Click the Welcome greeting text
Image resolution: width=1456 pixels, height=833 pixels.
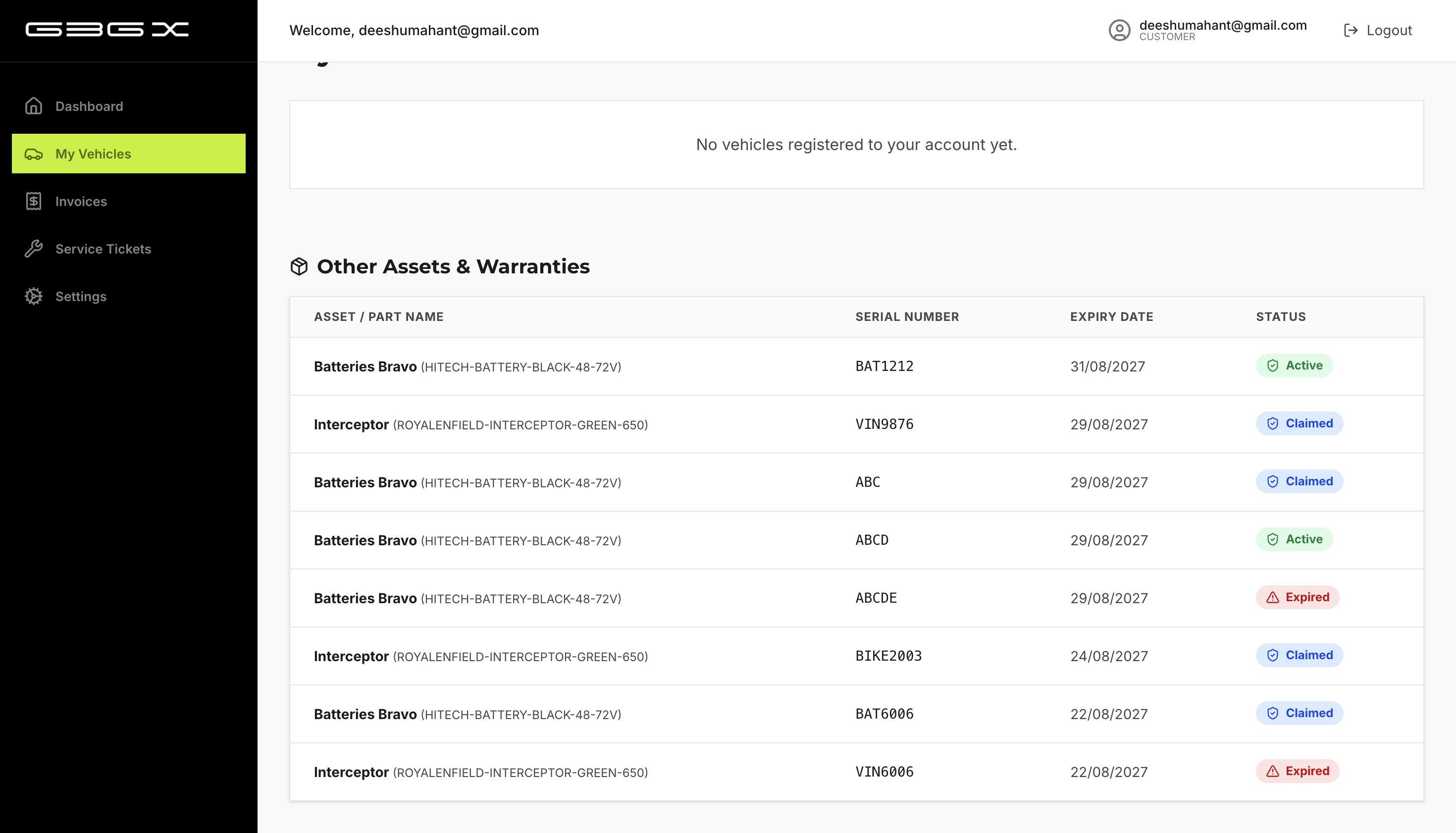414,30
